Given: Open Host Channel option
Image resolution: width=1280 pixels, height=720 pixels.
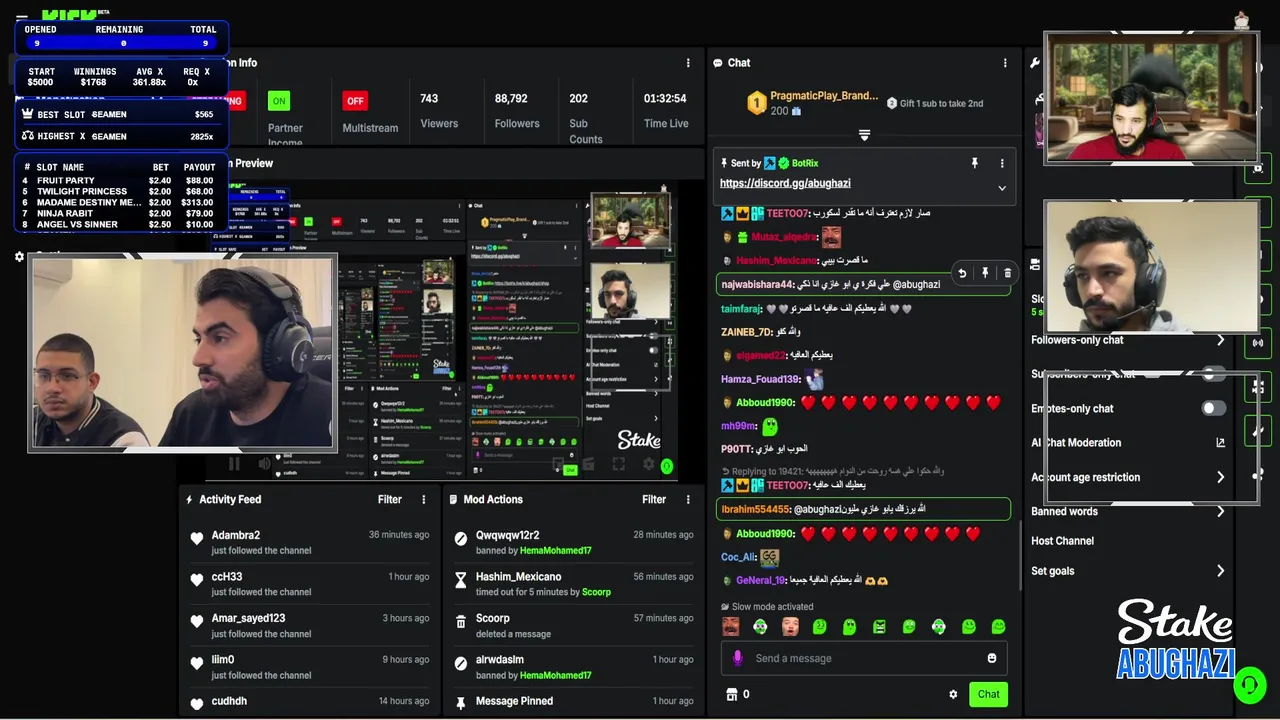Looking at the screenshot, I should 1062,541.
